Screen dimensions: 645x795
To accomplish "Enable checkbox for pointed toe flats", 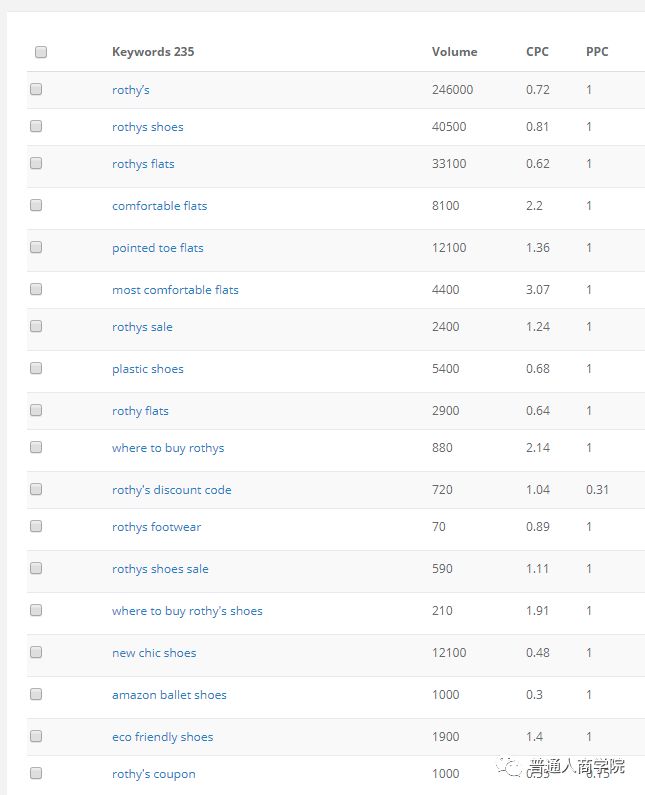I will 36,248.
